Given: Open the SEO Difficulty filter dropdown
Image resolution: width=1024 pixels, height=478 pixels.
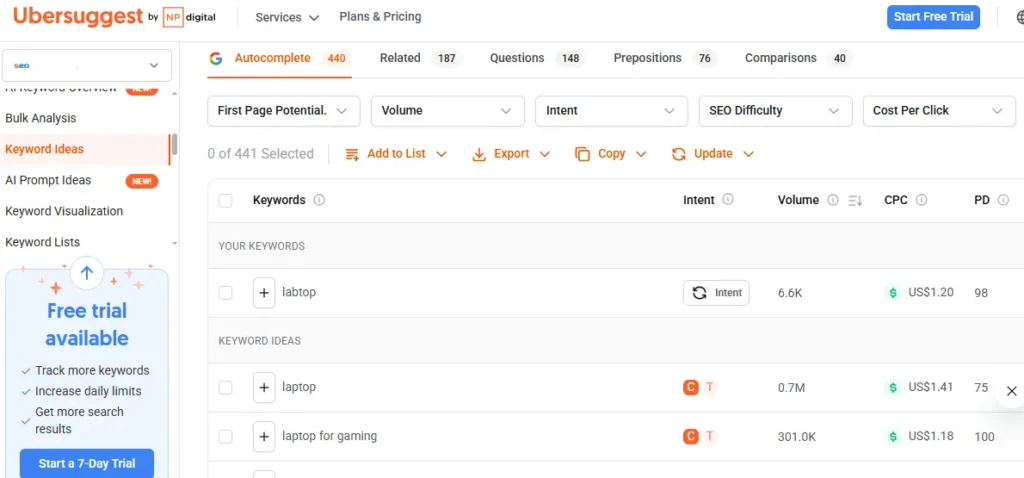Looking at the screenshot, I should 775,111.
